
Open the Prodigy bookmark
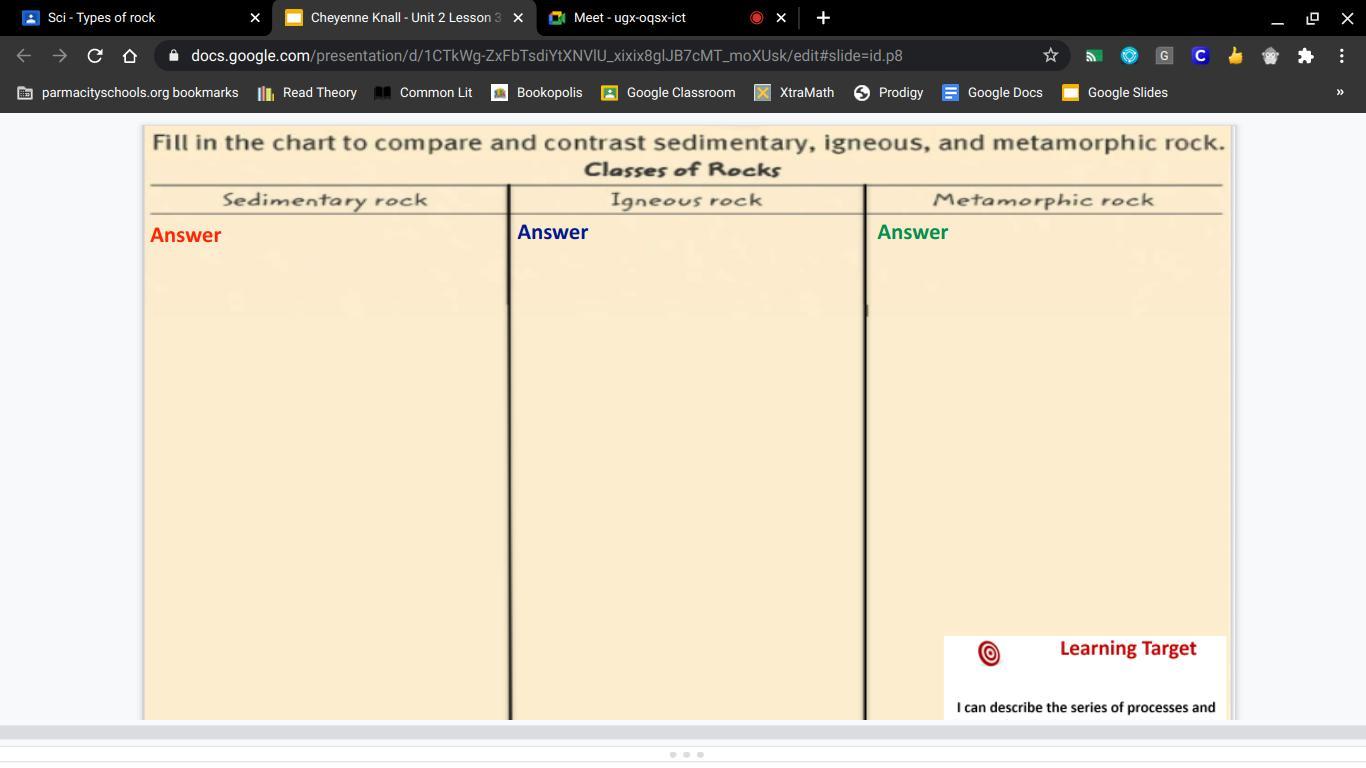888,92
